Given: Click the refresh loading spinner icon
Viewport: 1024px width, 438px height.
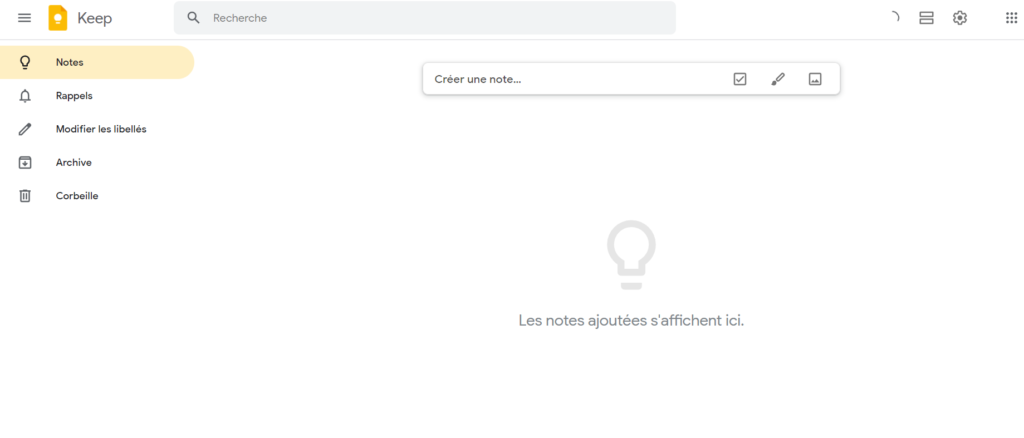Looking at the screenshot, I should [x=893, y=18].
